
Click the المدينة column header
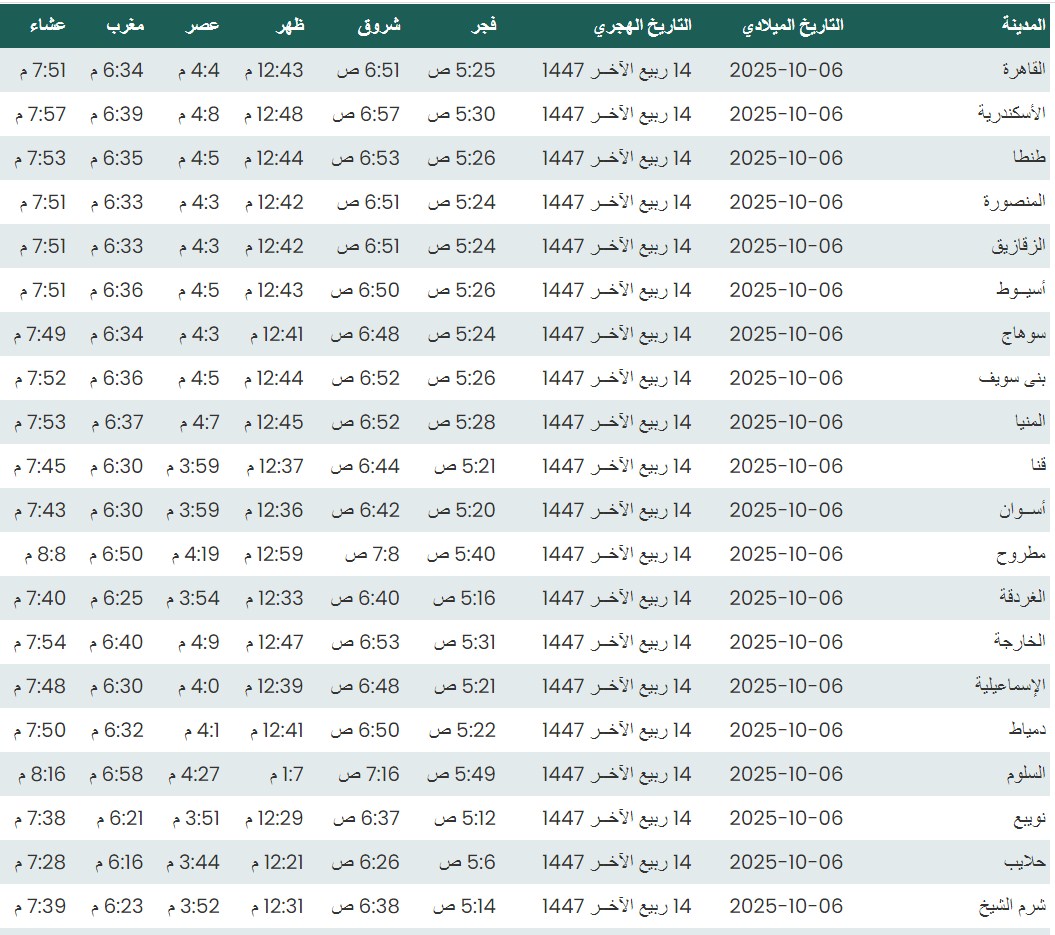[x=1023, y=26]
